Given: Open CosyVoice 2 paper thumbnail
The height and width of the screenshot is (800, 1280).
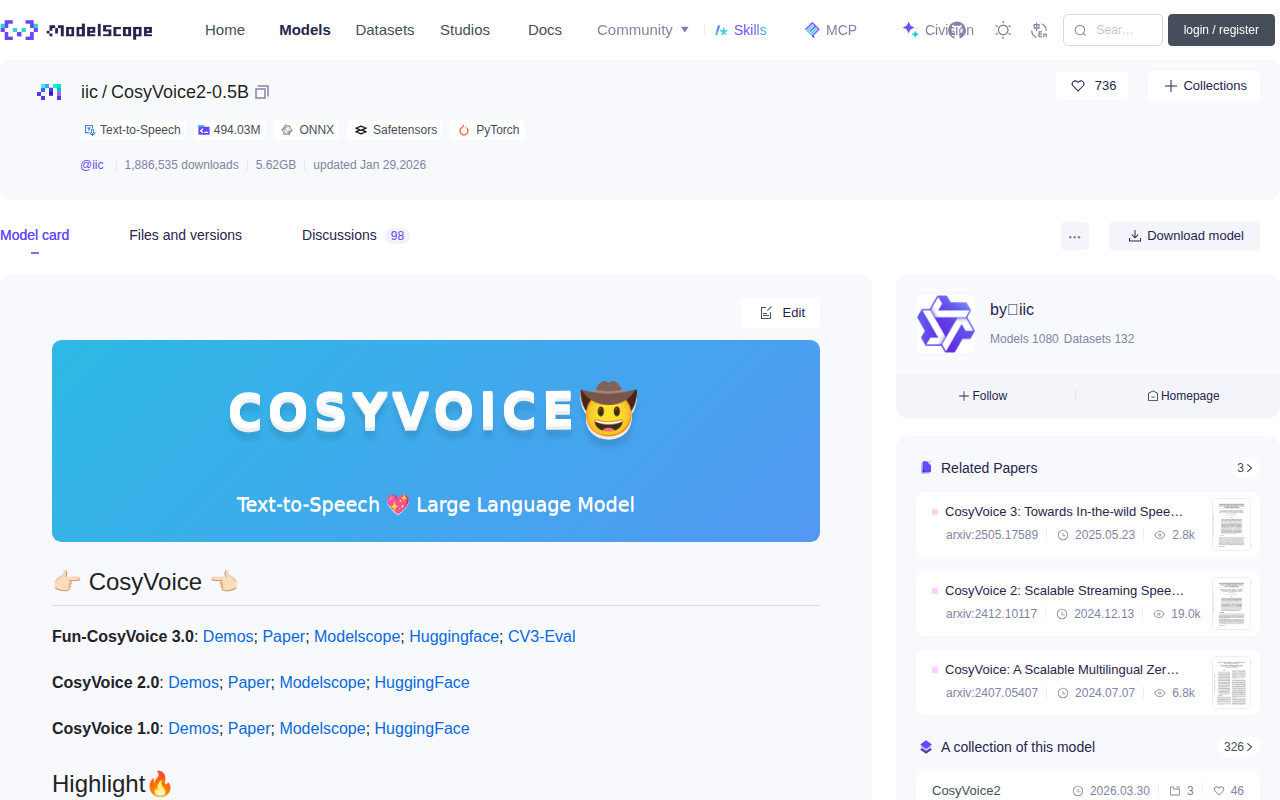Looking at the screenshot, I should click(x=1231, y=603).
